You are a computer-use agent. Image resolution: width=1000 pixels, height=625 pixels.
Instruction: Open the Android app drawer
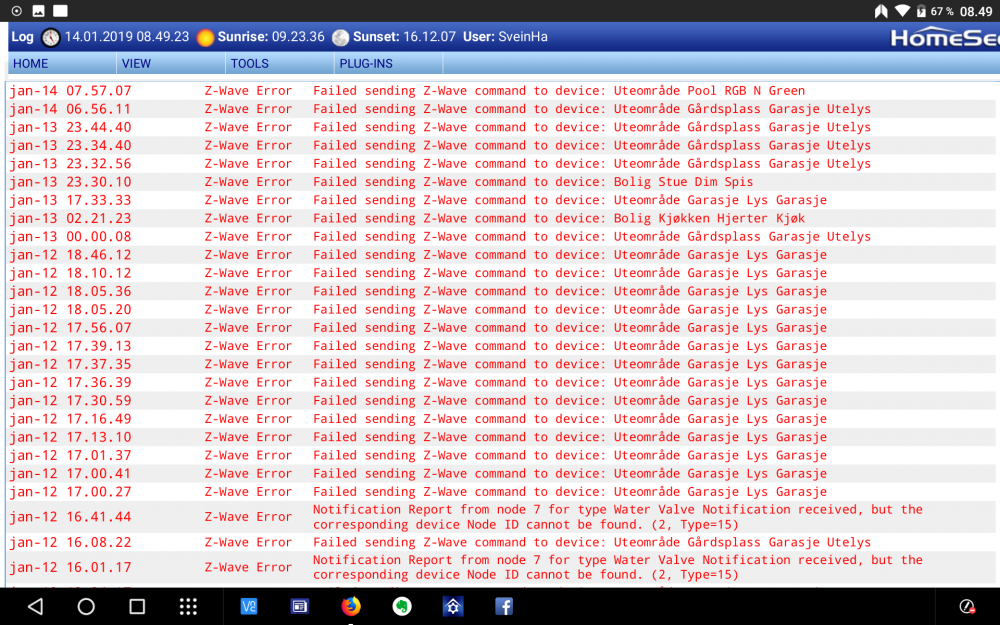pos(188,605)
